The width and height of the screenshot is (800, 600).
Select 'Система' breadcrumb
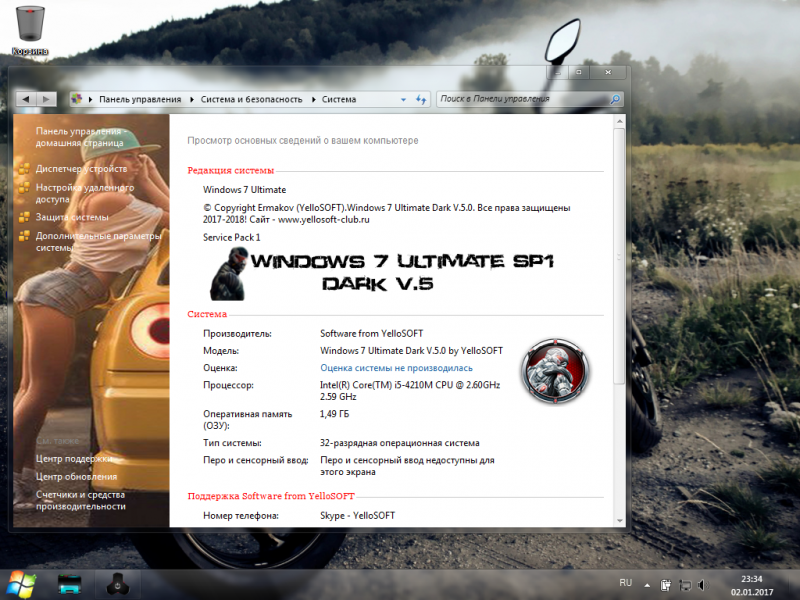click(339, 99)
